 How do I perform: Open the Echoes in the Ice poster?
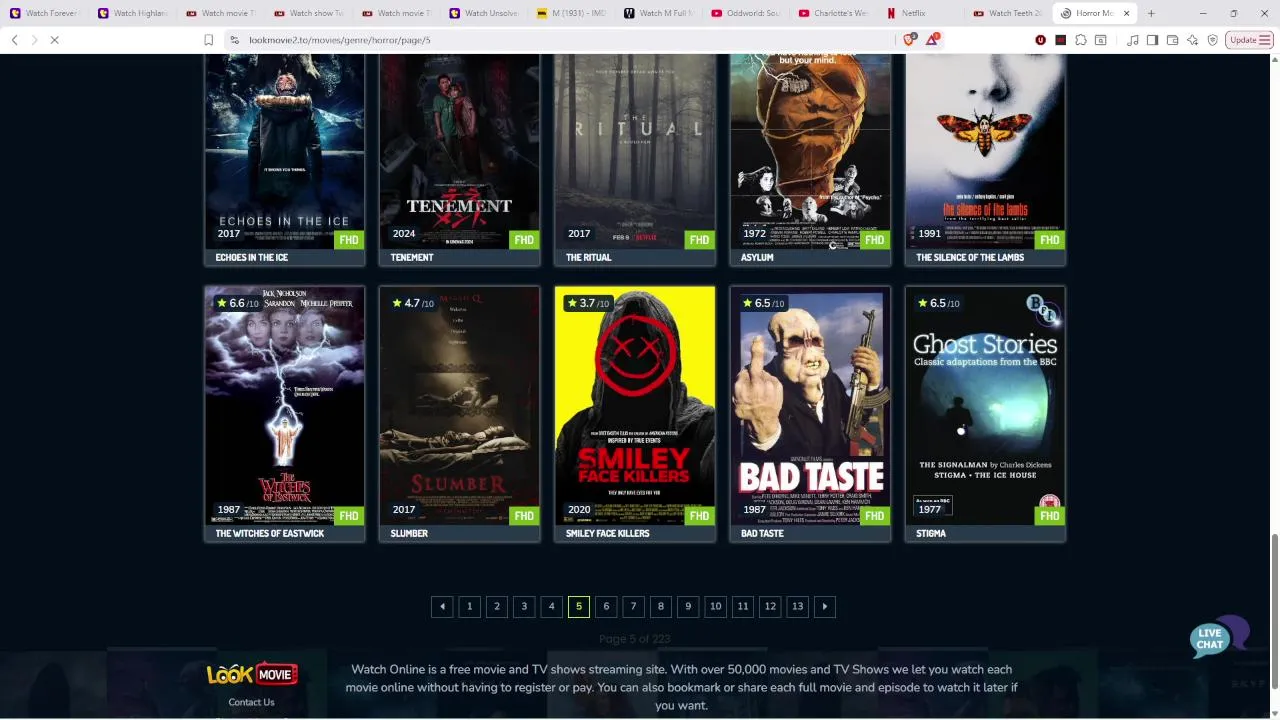(285, 152)
